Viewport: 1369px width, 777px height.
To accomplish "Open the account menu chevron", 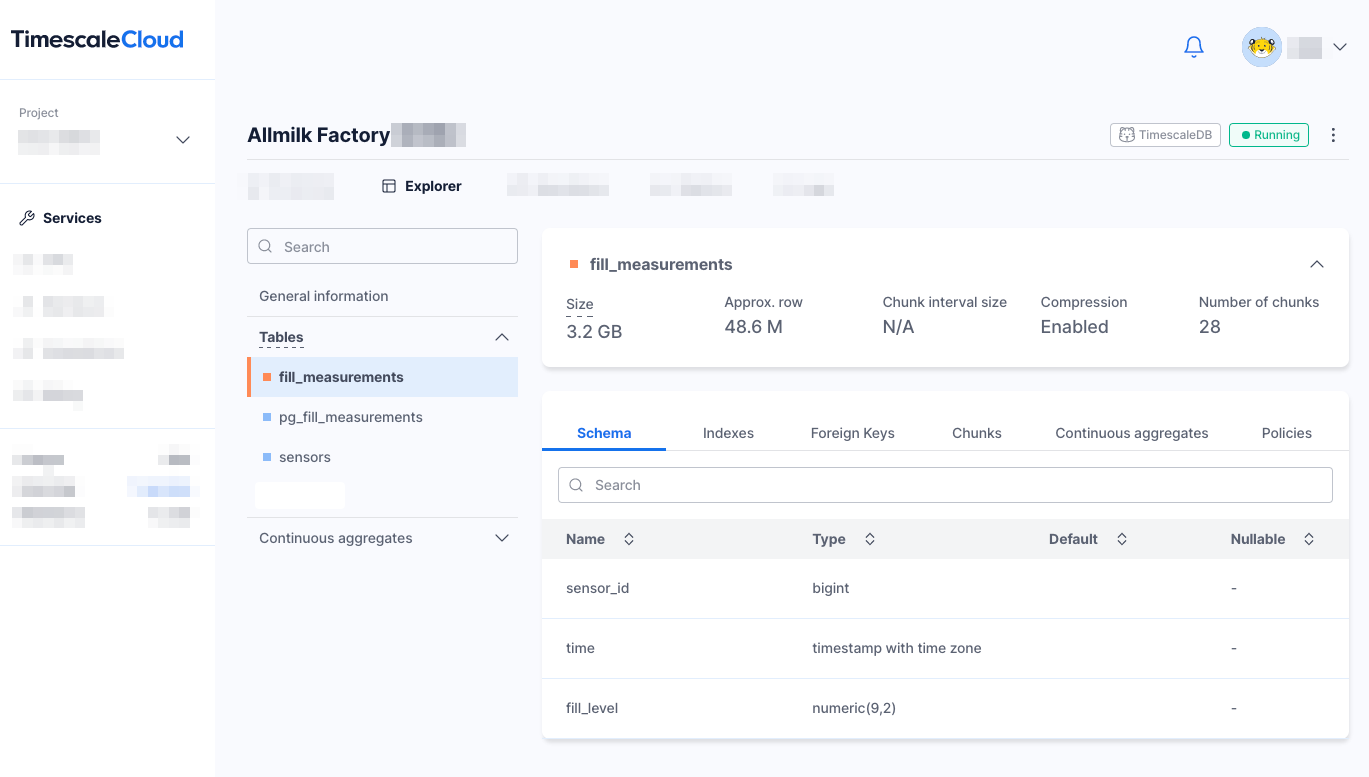I will [x=1339, y=47].
